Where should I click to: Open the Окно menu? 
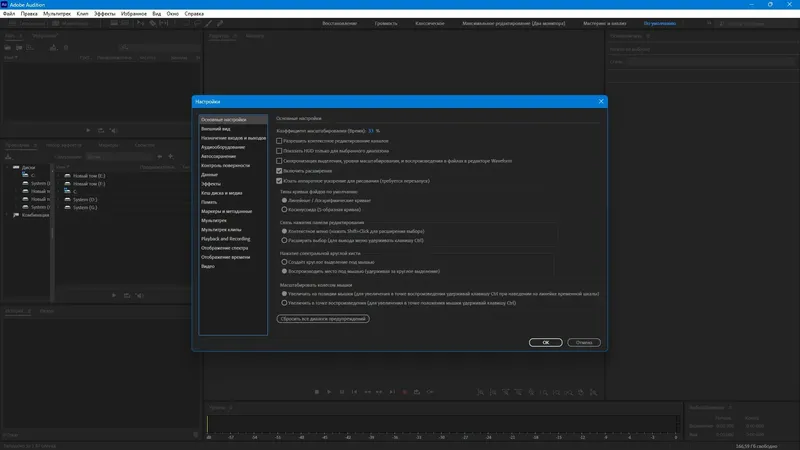[172, 14]
